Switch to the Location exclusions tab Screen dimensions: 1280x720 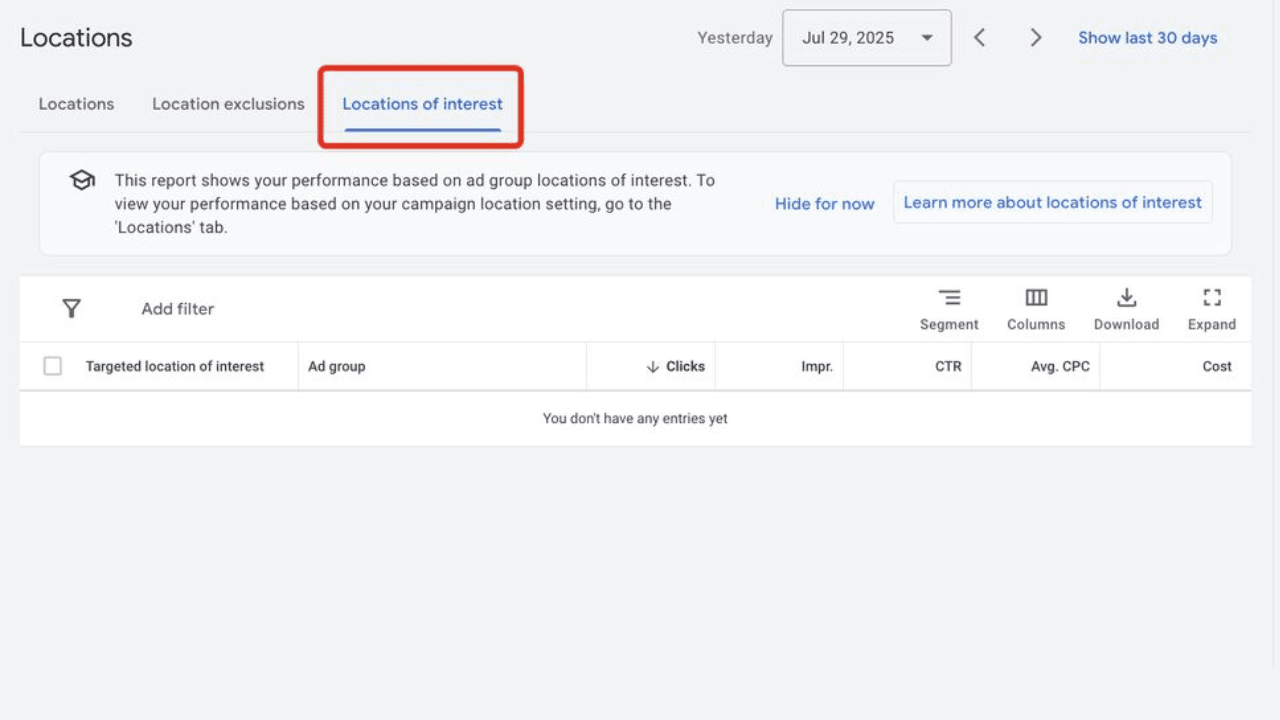pyautogui.click(x=227, y=103)
